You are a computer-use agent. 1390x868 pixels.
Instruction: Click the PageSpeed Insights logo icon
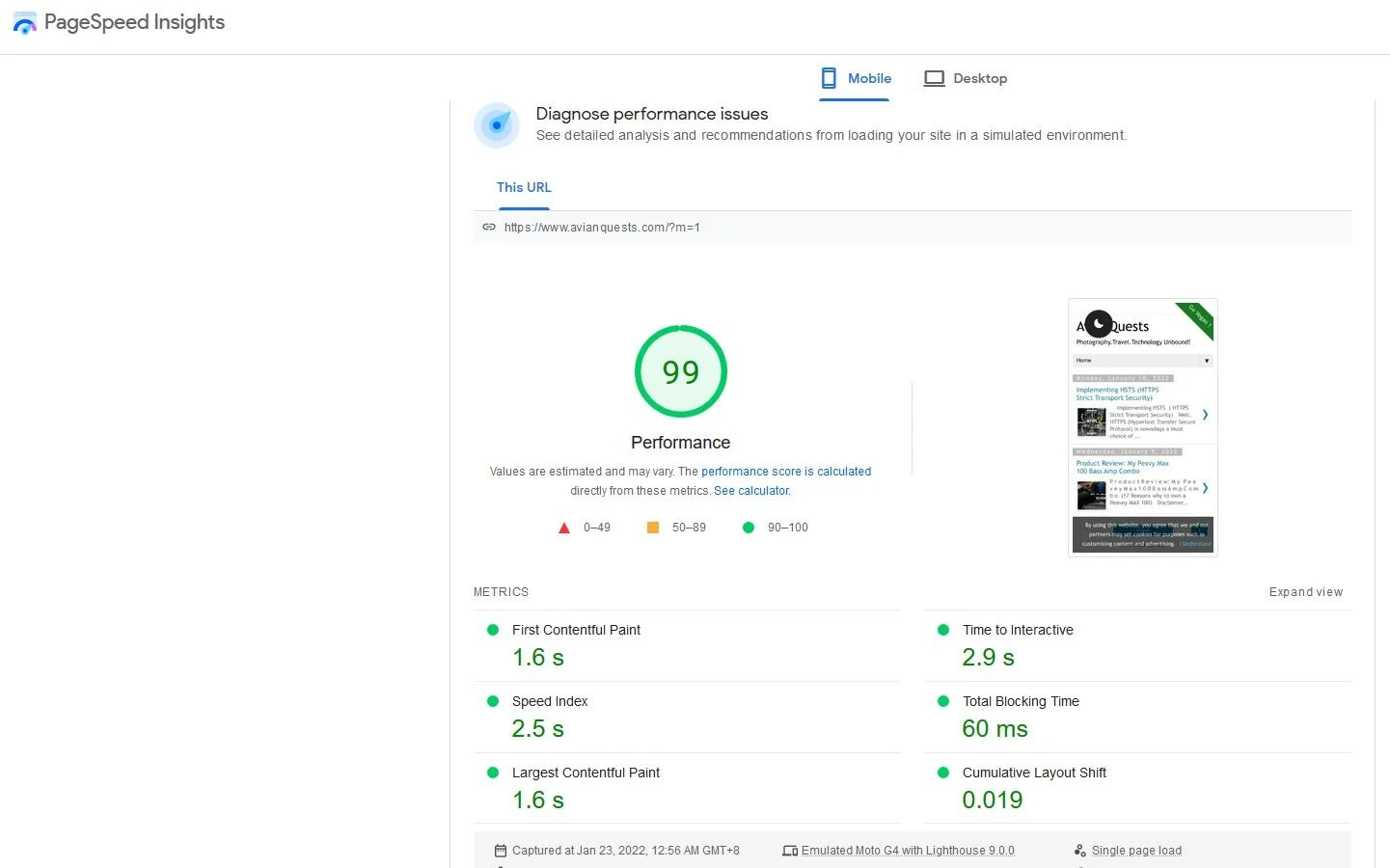[24, 23]
